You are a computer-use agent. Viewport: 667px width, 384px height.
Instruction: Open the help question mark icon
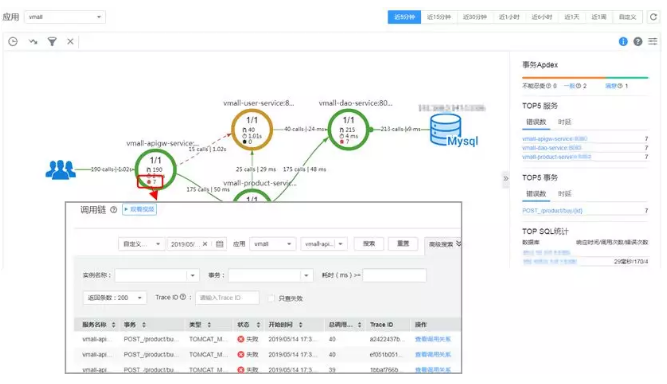[x=638, y=41]
